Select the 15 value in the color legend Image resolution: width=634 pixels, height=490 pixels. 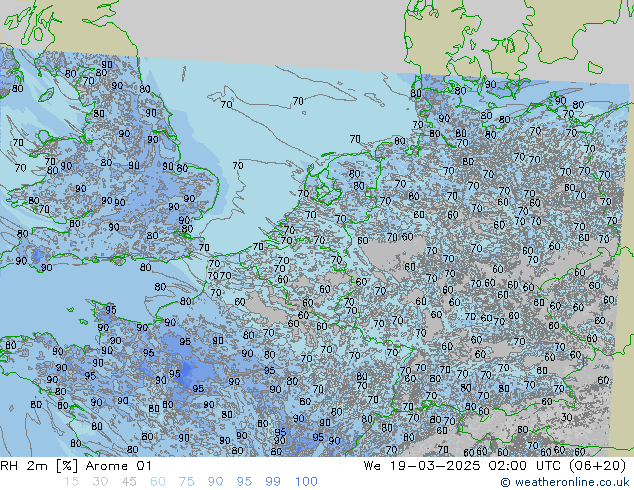(71, 482)
